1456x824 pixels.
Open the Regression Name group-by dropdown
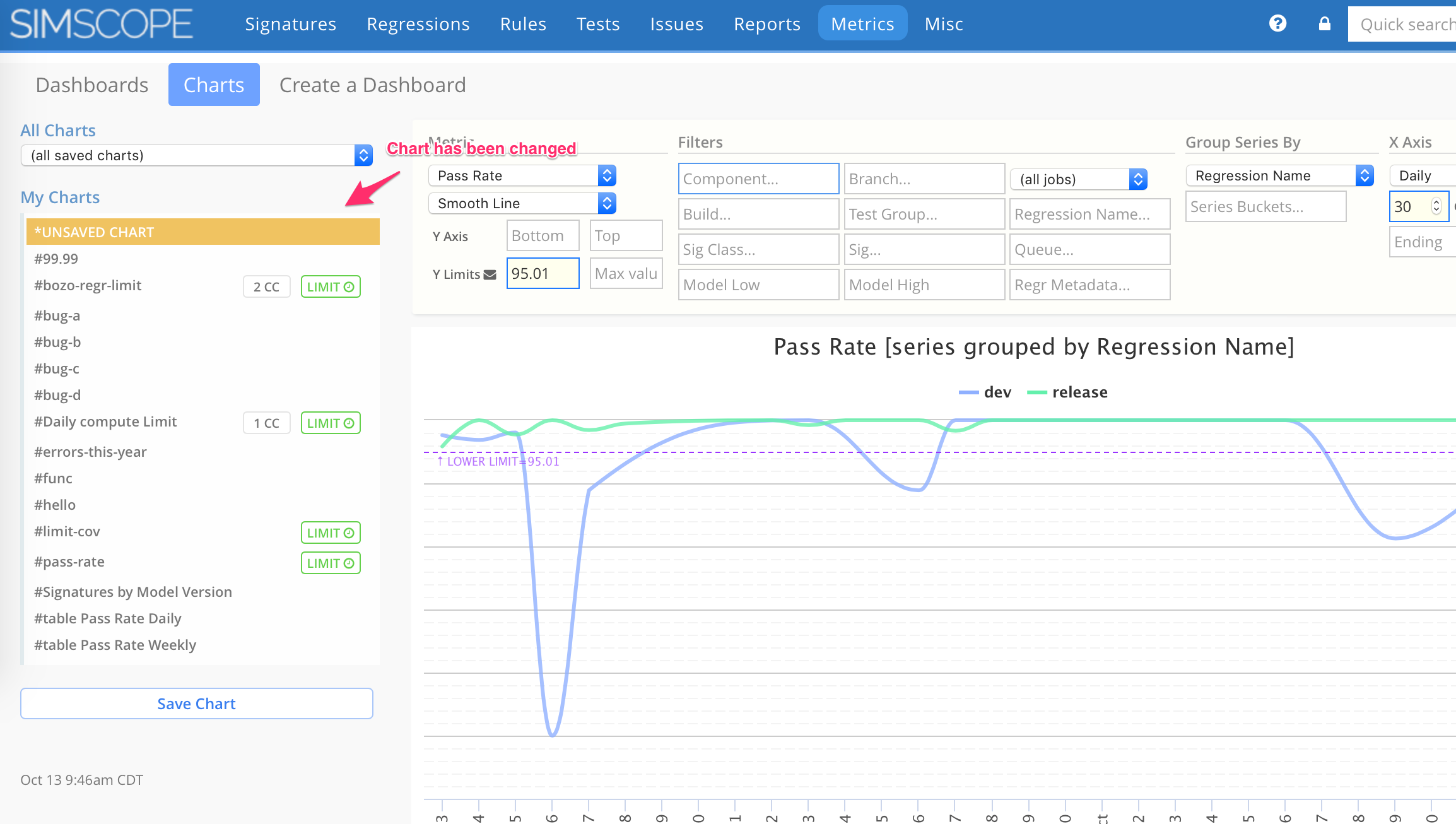pyautogui.click(x=1279, y=175)
